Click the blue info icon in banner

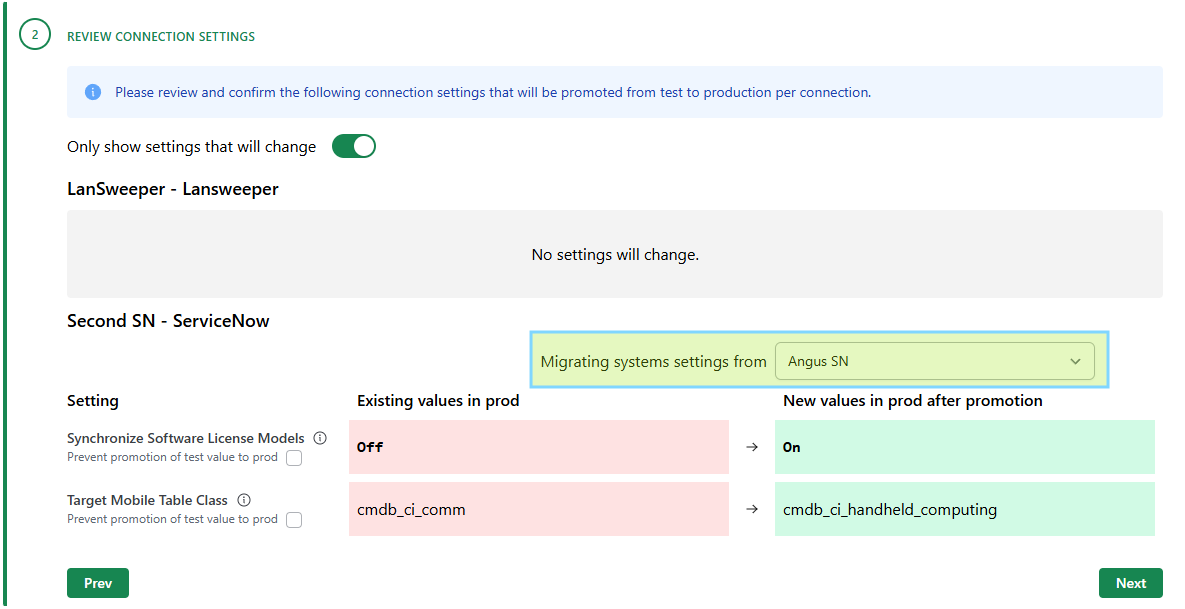pyautogui.click(x=93, y=92)
